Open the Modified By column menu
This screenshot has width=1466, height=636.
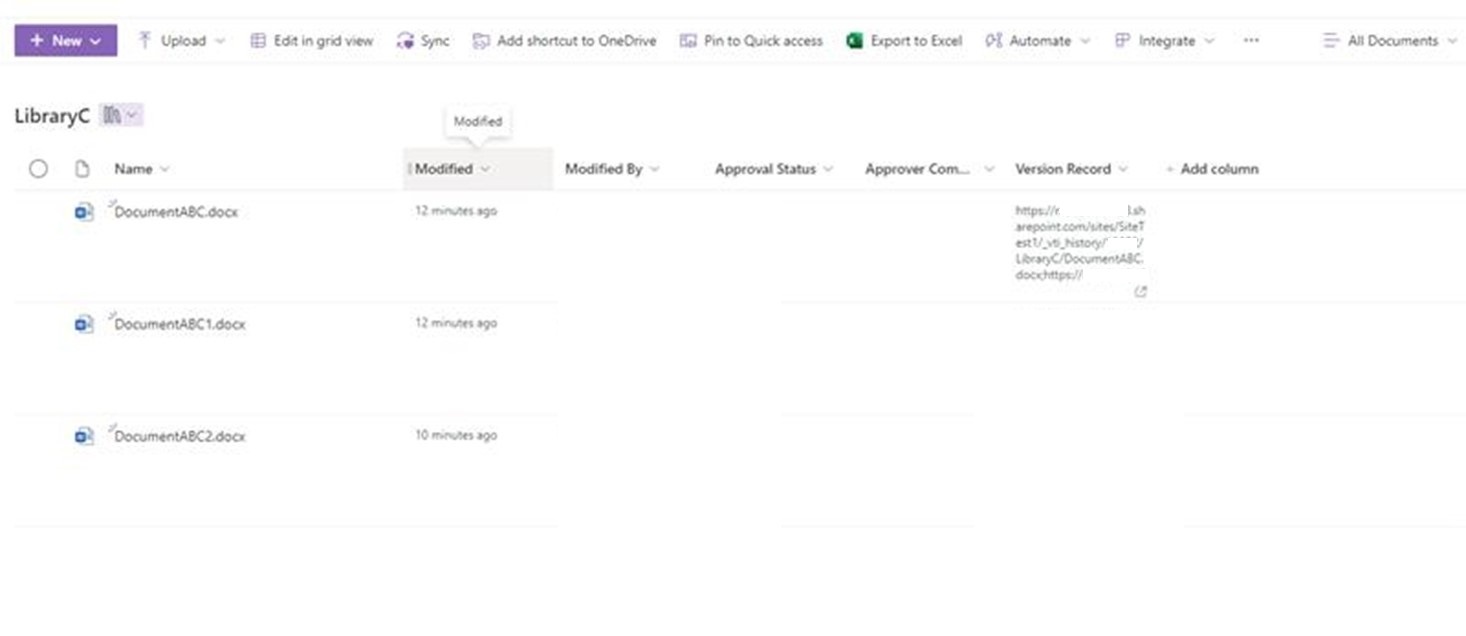pos(612,169)
